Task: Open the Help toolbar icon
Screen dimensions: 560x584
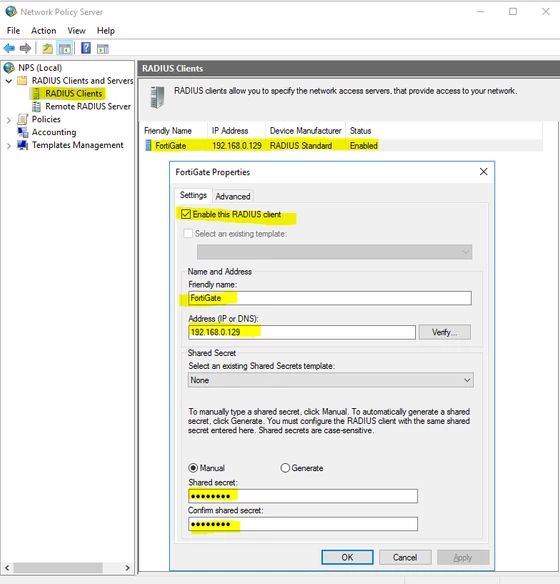Action: click(86, 48)
